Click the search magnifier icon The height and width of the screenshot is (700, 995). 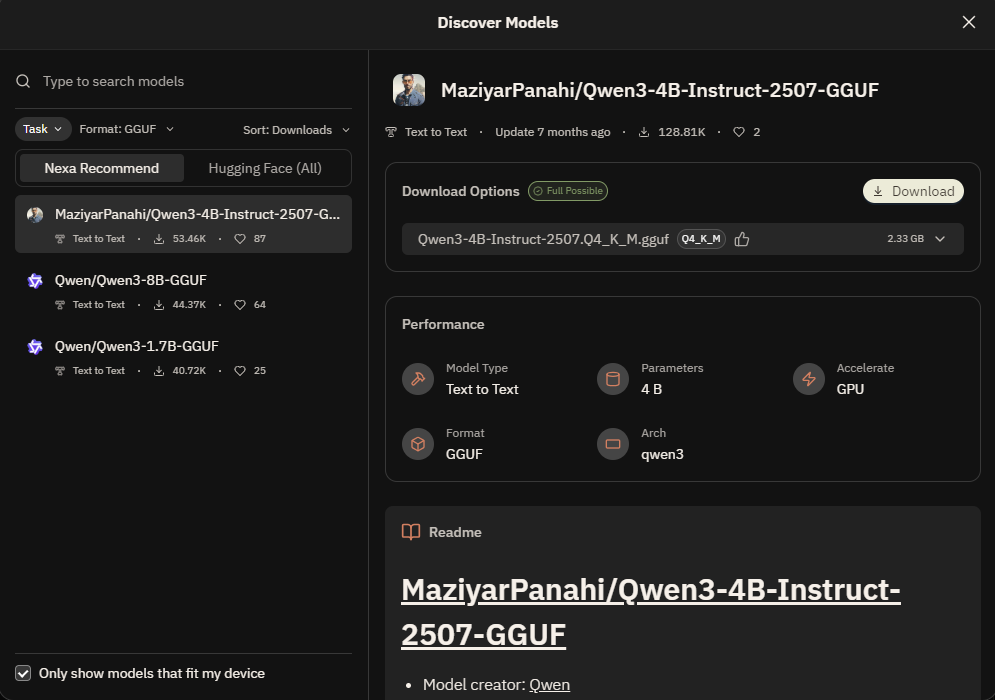(23, 82)
